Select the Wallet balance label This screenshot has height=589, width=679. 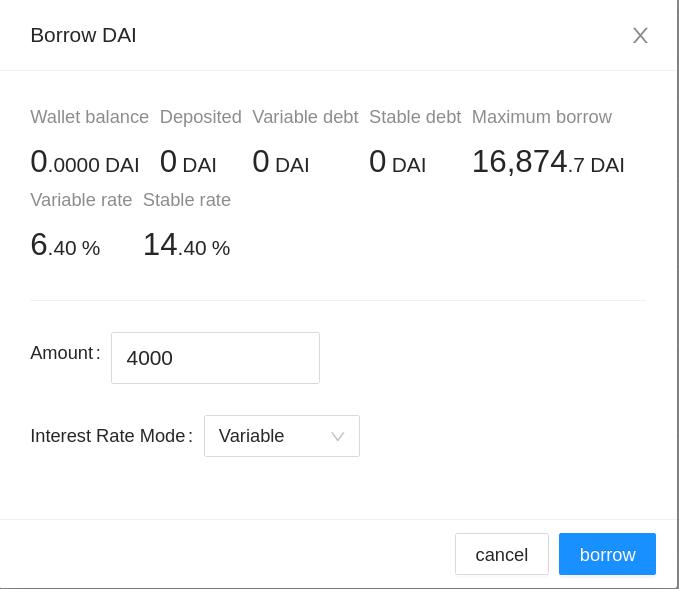pos(89,117)
